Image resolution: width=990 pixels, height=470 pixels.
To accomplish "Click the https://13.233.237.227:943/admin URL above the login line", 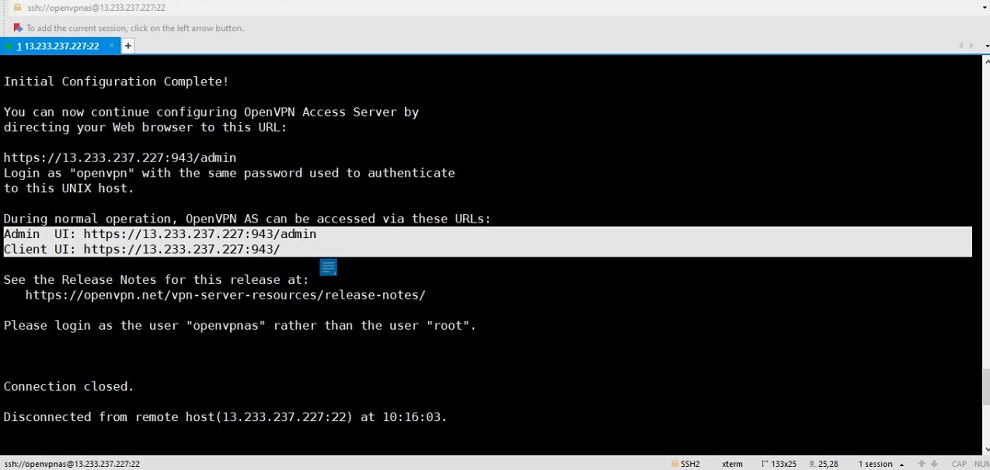I will coord(120,157).
